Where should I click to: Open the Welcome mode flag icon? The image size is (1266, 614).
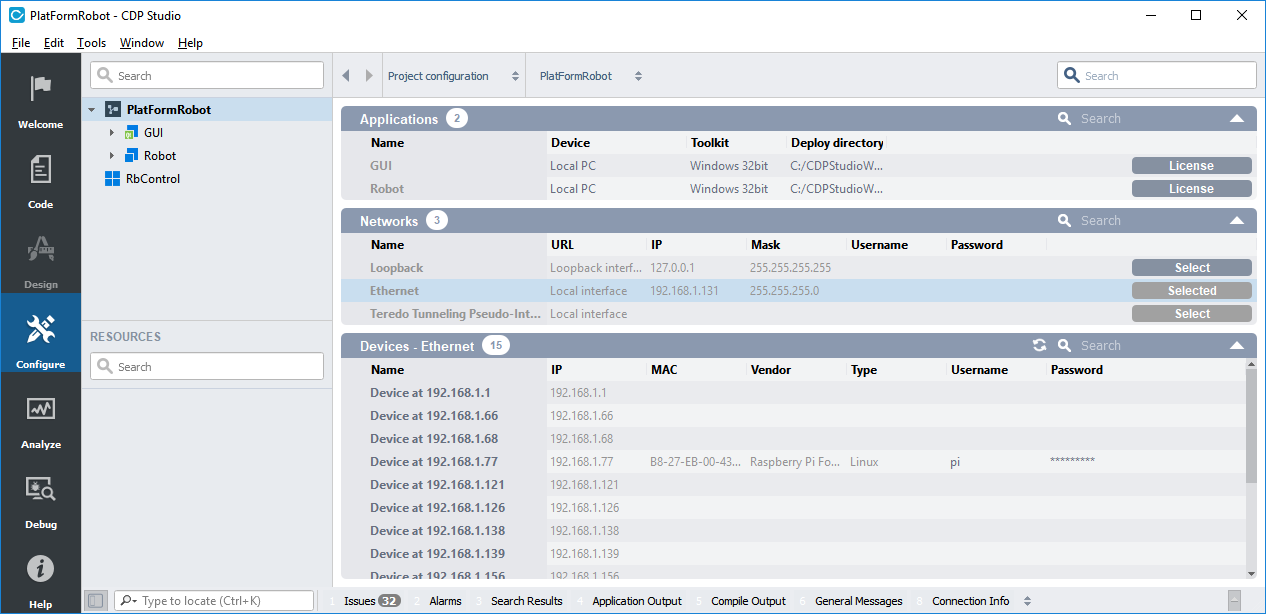40,88
